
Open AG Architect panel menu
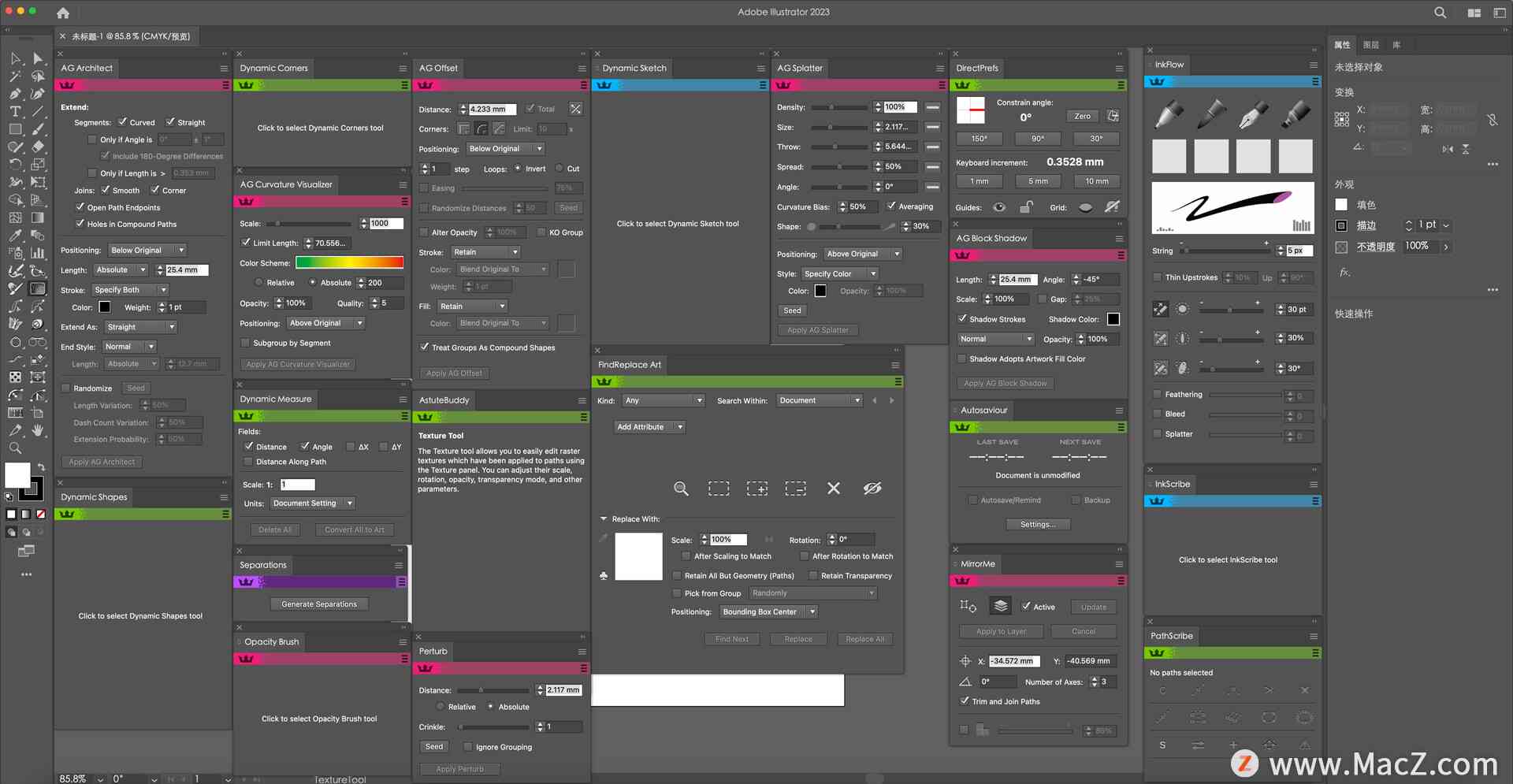224,69
